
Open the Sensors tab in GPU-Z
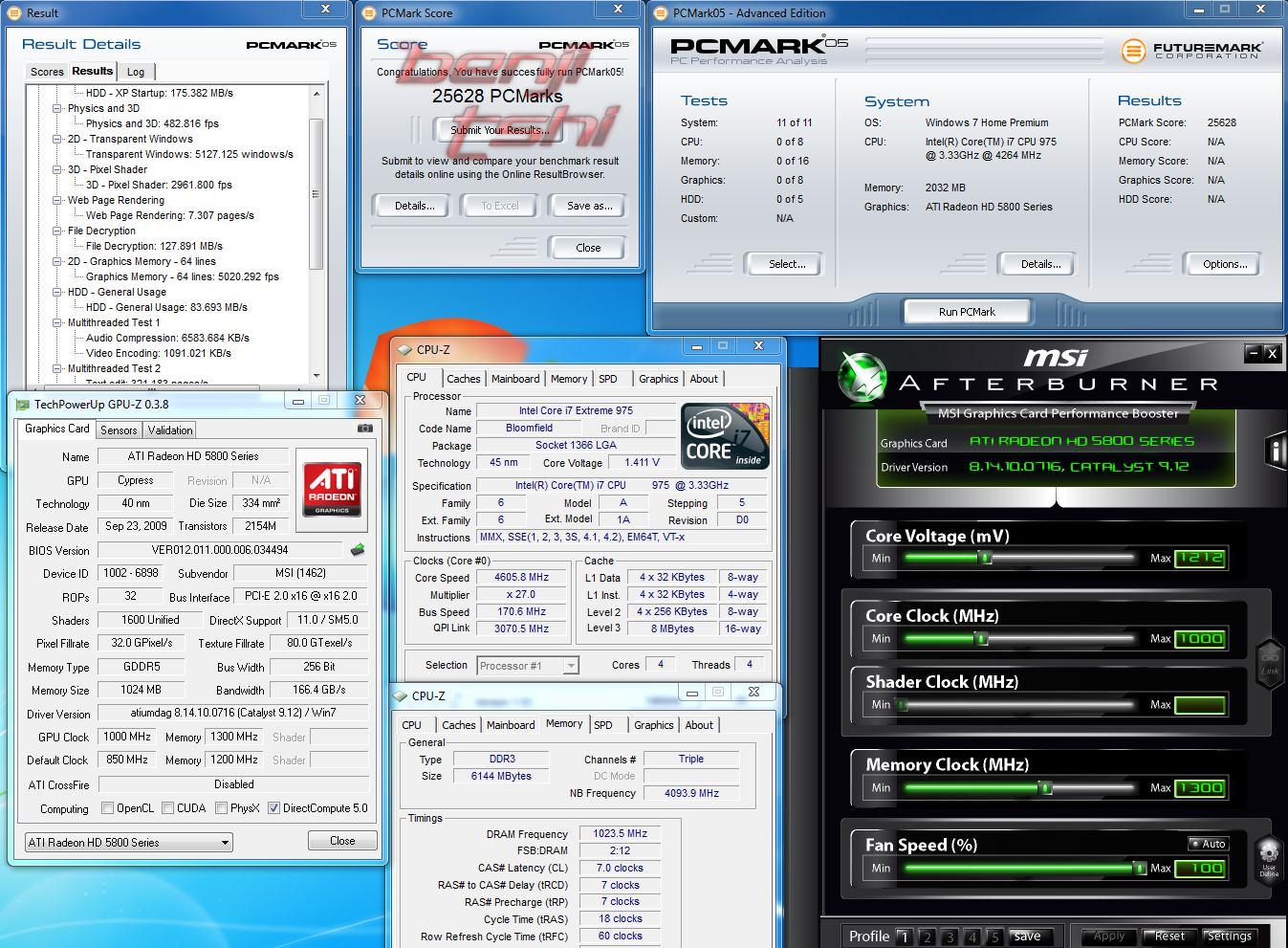[x=119, y=430]
